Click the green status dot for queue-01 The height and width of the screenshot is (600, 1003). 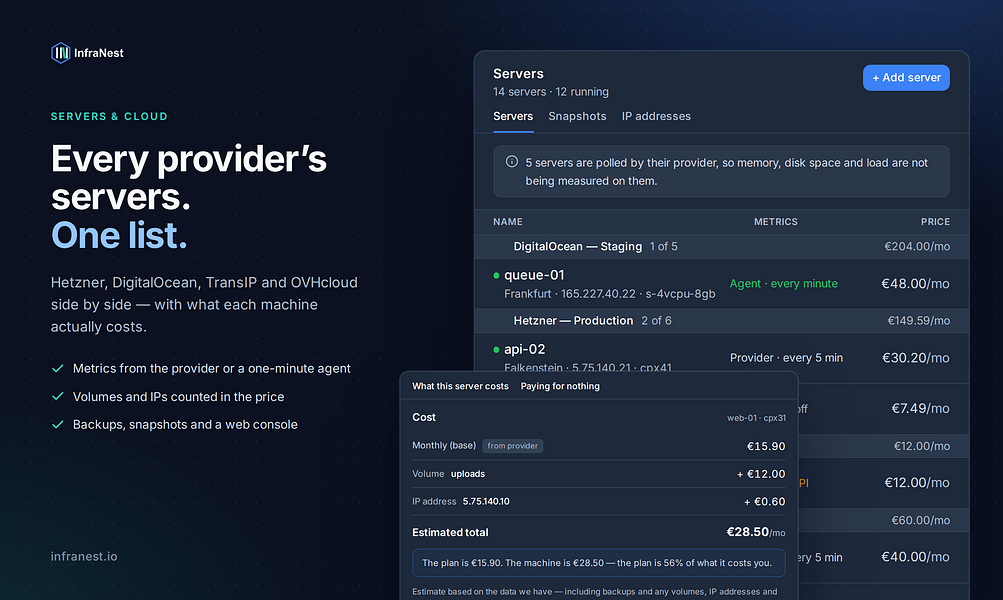[496, 276]
